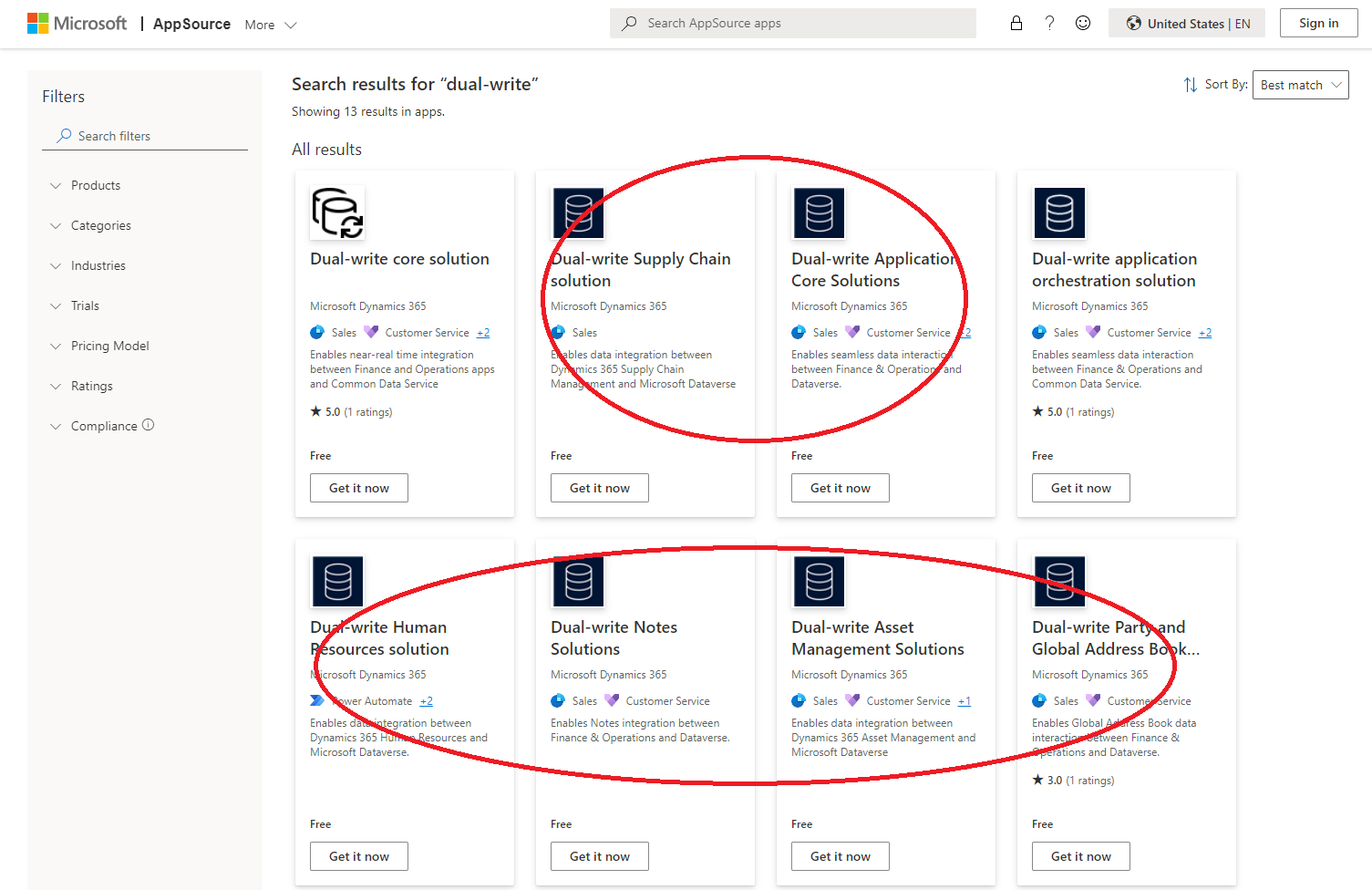Click the Microsoft logo

(x=77, y=24)
